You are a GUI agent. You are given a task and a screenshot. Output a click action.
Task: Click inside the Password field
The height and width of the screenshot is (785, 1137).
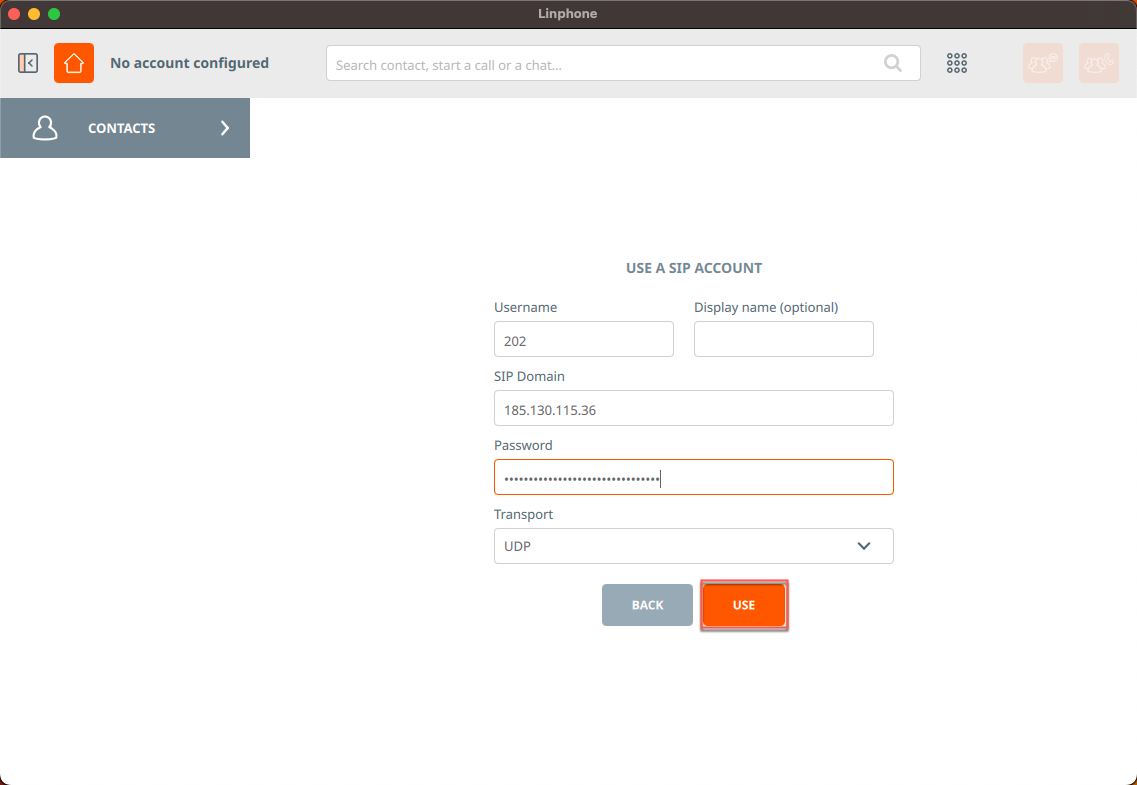[693, 478]
